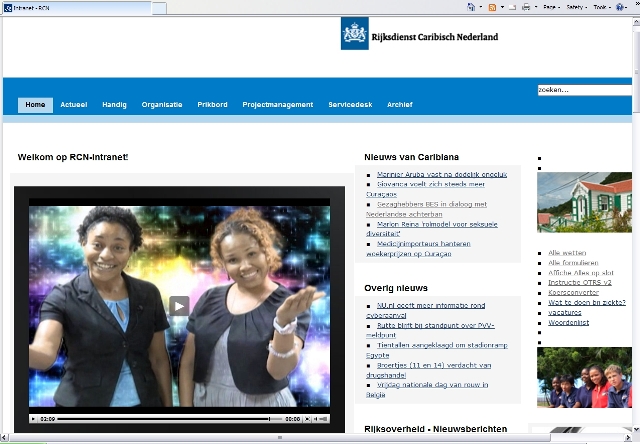
Task: Click the Read Mail toolbar icon
Action: (511, 7)
